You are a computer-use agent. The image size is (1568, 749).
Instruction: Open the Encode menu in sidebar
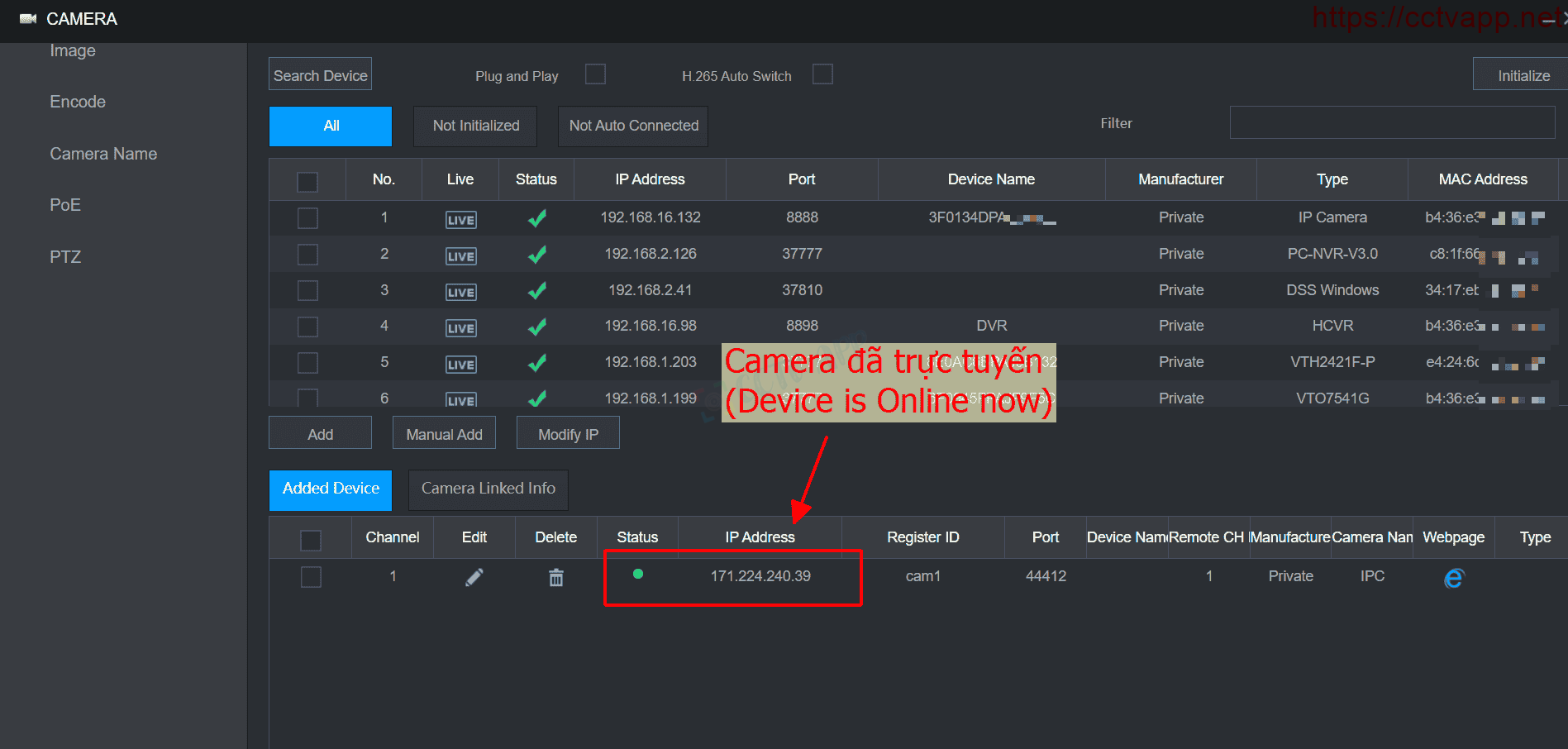click(x=78, y=102)
